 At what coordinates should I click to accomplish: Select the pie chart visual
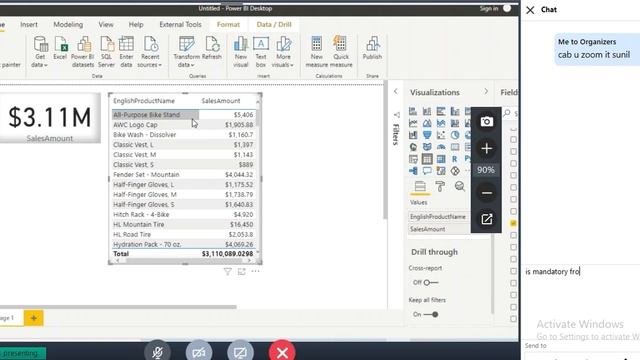[x=455, y=135]
